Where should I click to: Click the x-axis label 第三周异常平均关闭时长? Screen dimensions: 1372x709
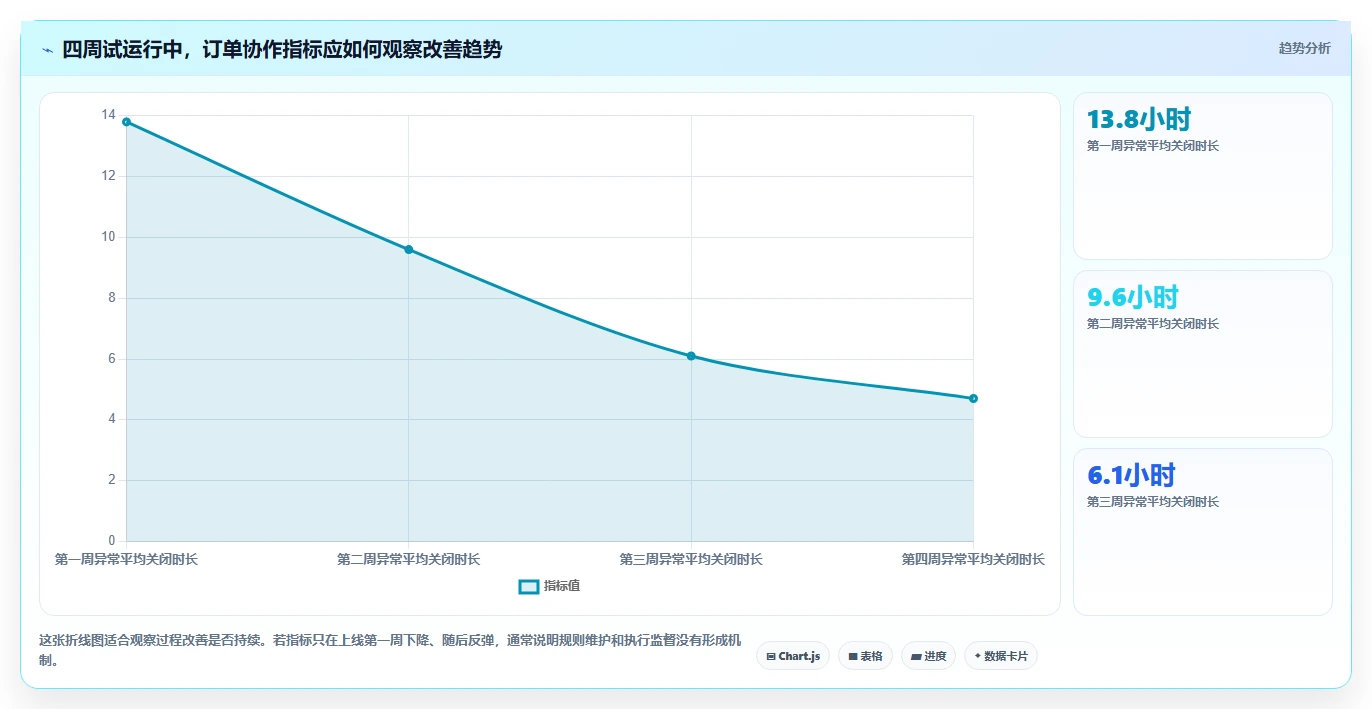click(x=691, y=560)
